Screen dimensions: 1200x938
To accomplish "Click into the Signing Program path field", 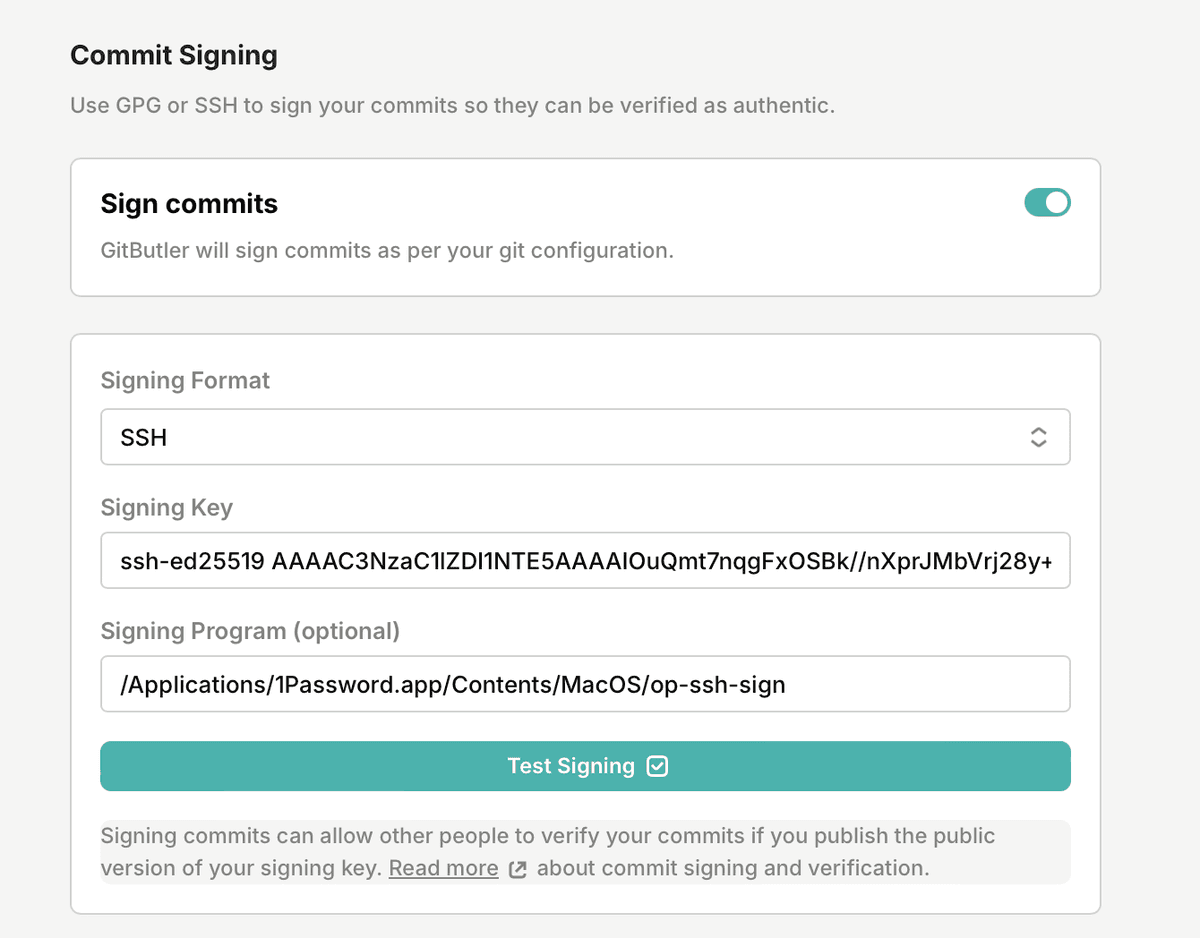I will pyautogui.click(x=585, y=685).
